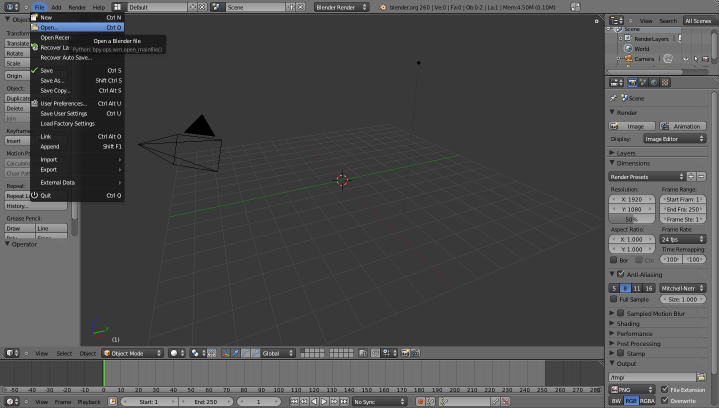Play the animation forward
Viewport: 719px width, 408px height.
[324, 402]
